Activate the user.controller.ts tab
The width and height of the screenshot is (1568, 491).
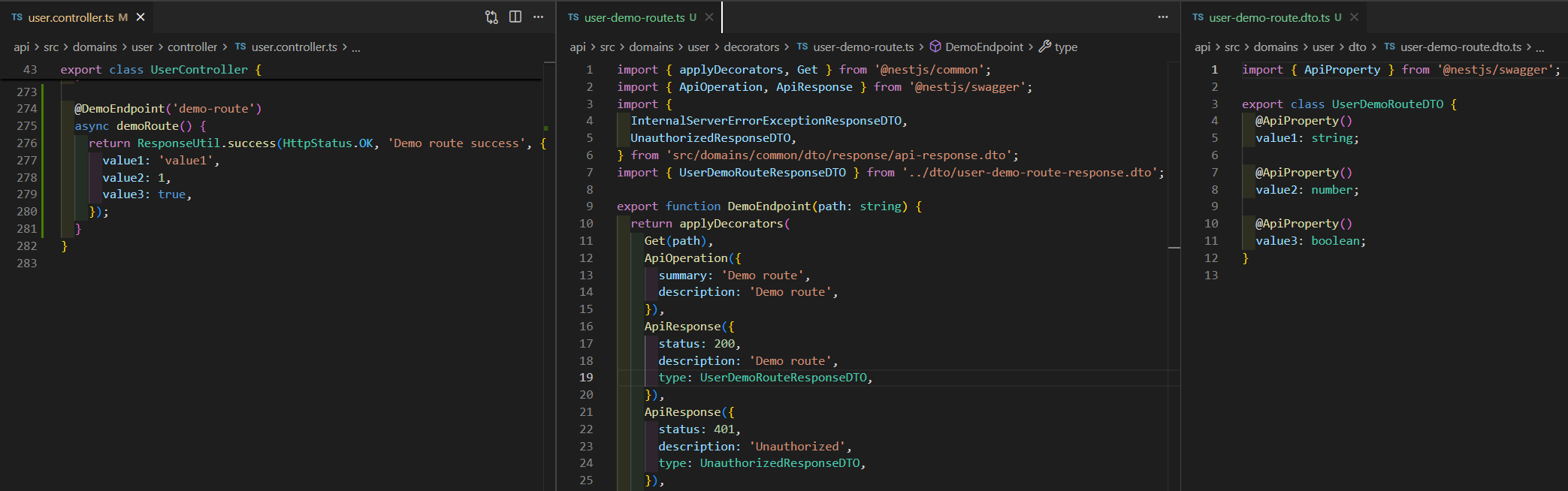[x=71, y=17]
